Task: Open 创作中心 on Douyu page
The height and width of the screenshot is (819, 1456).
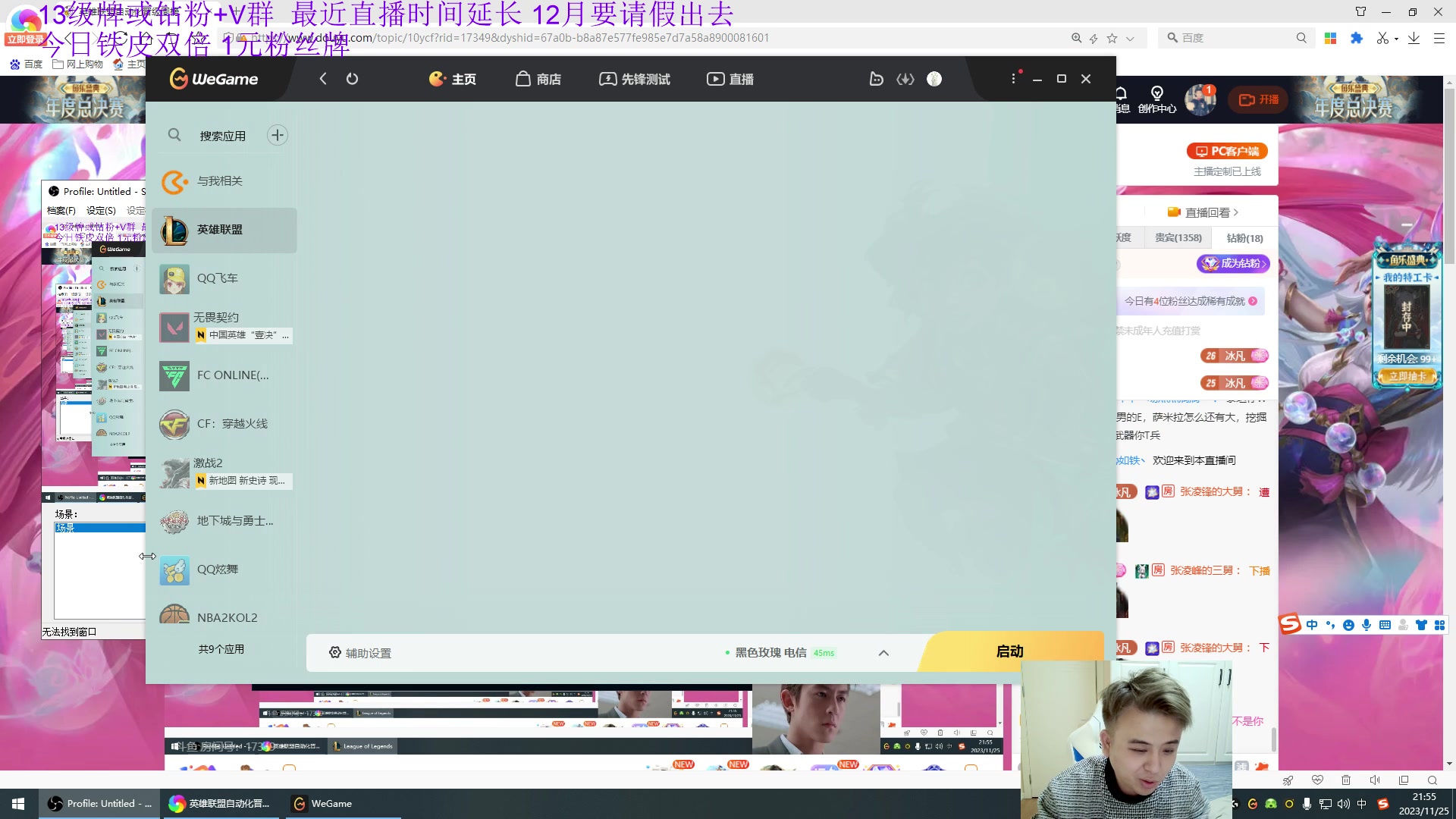Action: (1156, 99)
